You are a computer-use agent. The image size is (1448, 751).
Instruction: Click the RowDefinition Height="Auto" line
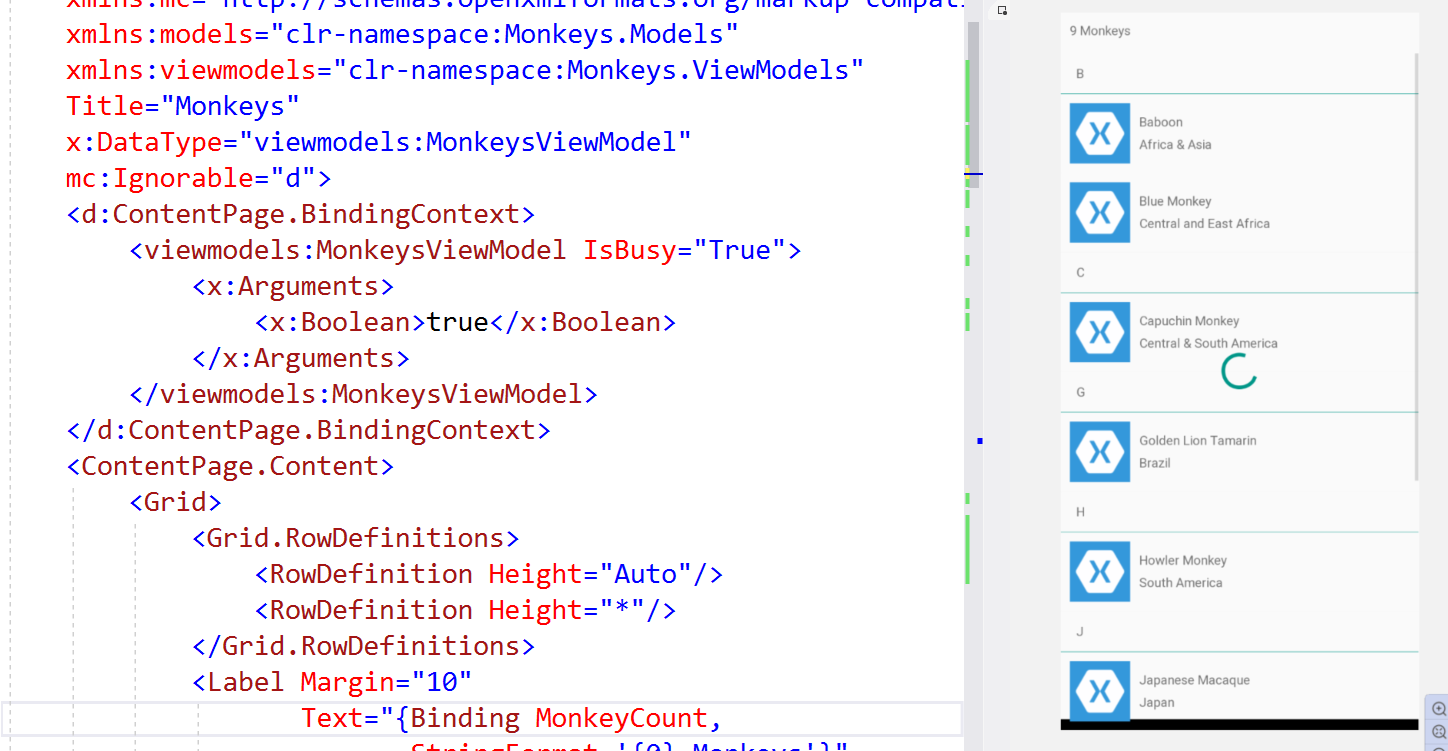point(489,574)
